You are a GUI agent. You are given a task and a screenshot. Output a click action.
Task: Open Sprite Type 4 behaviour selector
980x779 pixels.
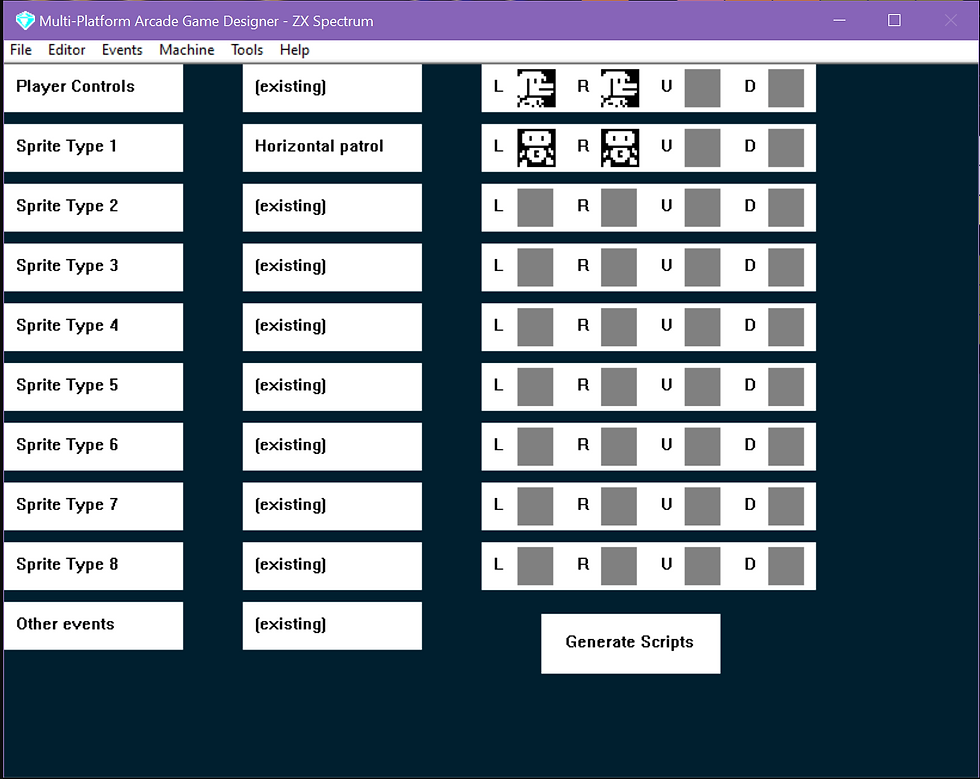click(332, 327)
